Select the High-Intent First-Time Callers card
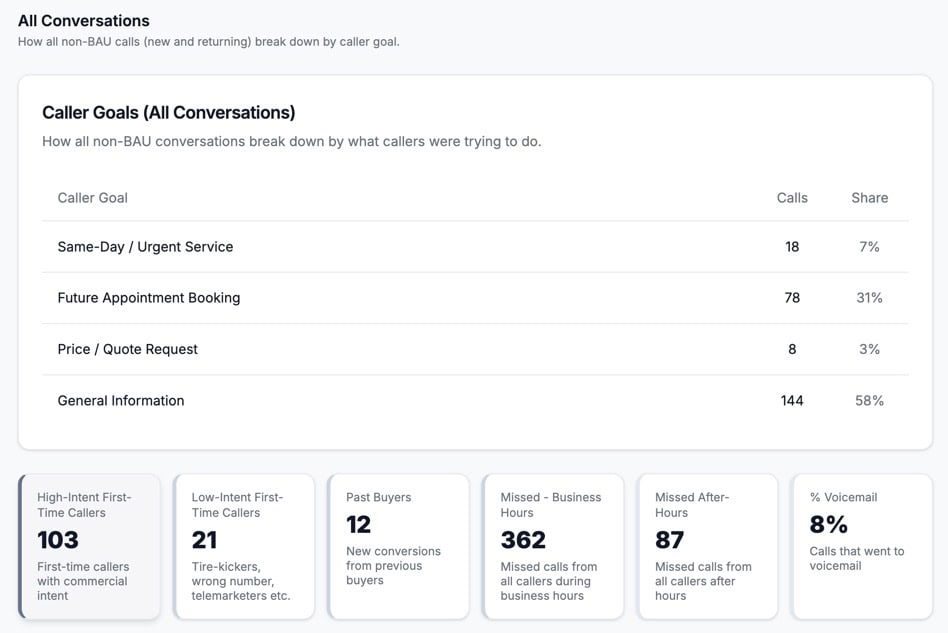 point(89,546)
